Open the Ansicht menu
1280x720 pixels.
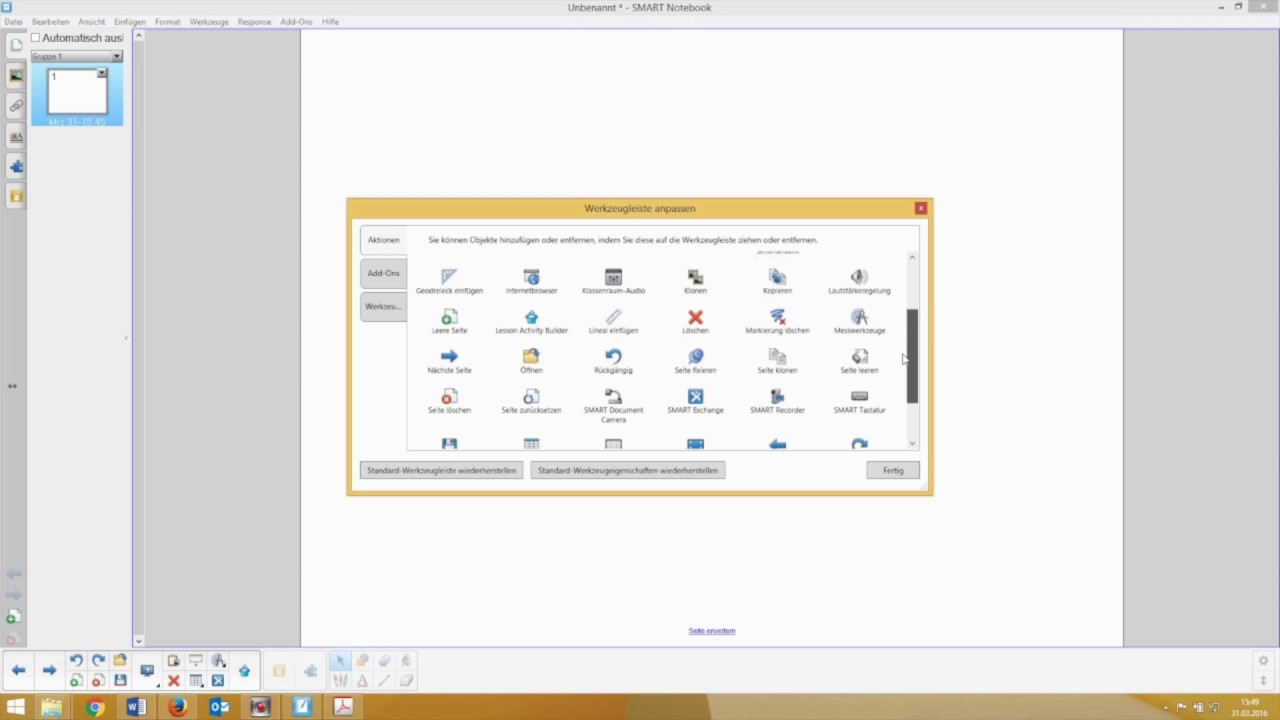92,21
